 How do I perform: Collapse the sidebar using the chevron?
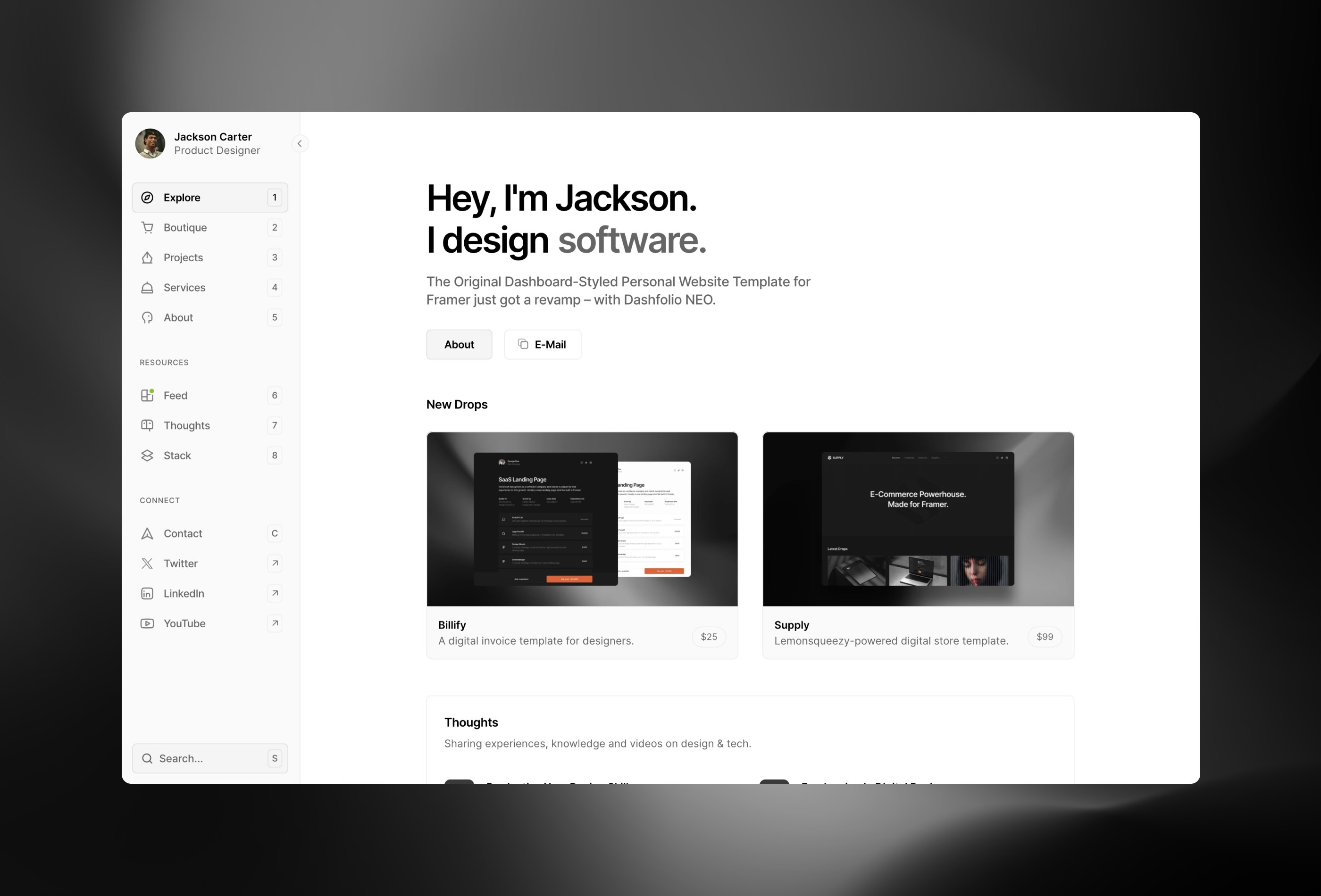click(300, 143)
